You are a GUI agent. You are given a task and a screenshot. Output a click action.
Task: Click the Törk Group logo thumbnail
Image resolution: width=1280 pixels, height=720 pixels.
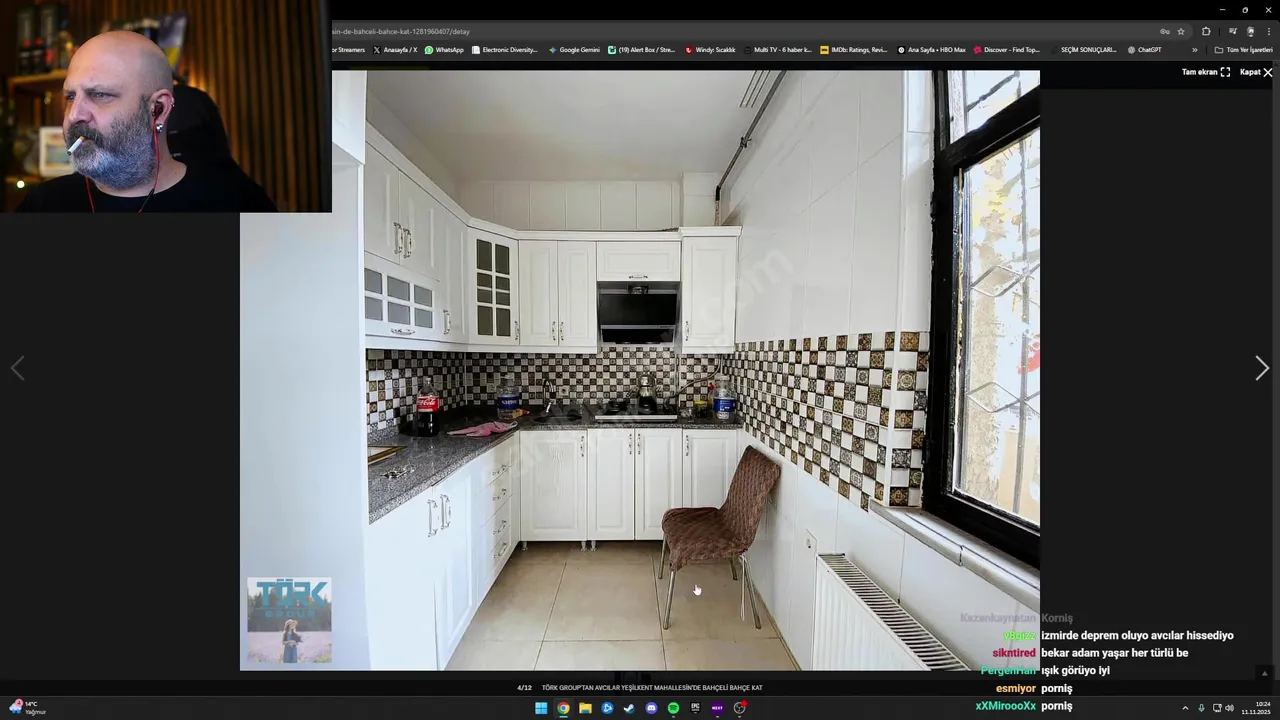[289, 620]
